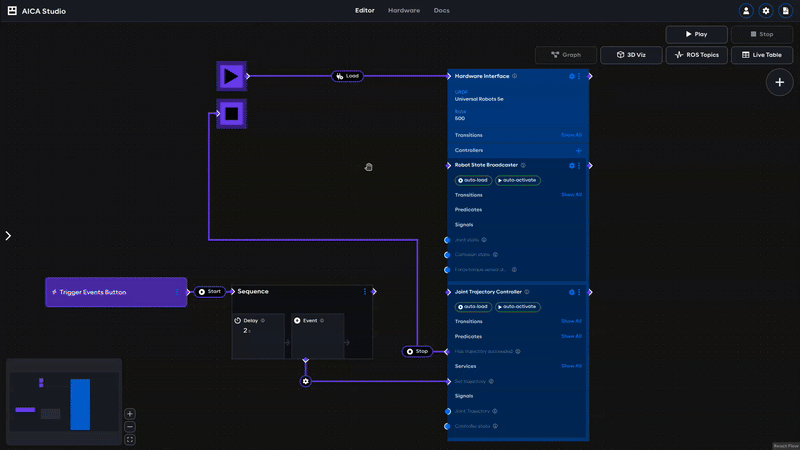The image size is (800, 450).
Task: Click the fit view icon
Action: click(x=130, y=439)
